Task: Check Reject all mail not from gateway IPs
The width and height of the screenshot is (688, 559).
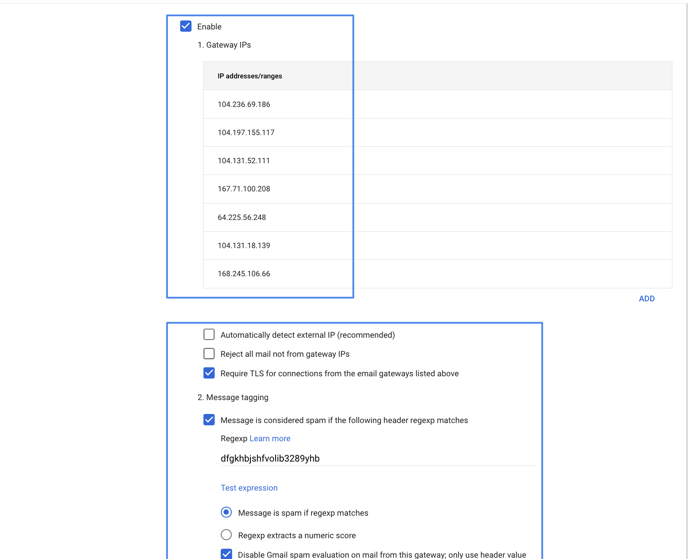Action: (x=209, y=354)
